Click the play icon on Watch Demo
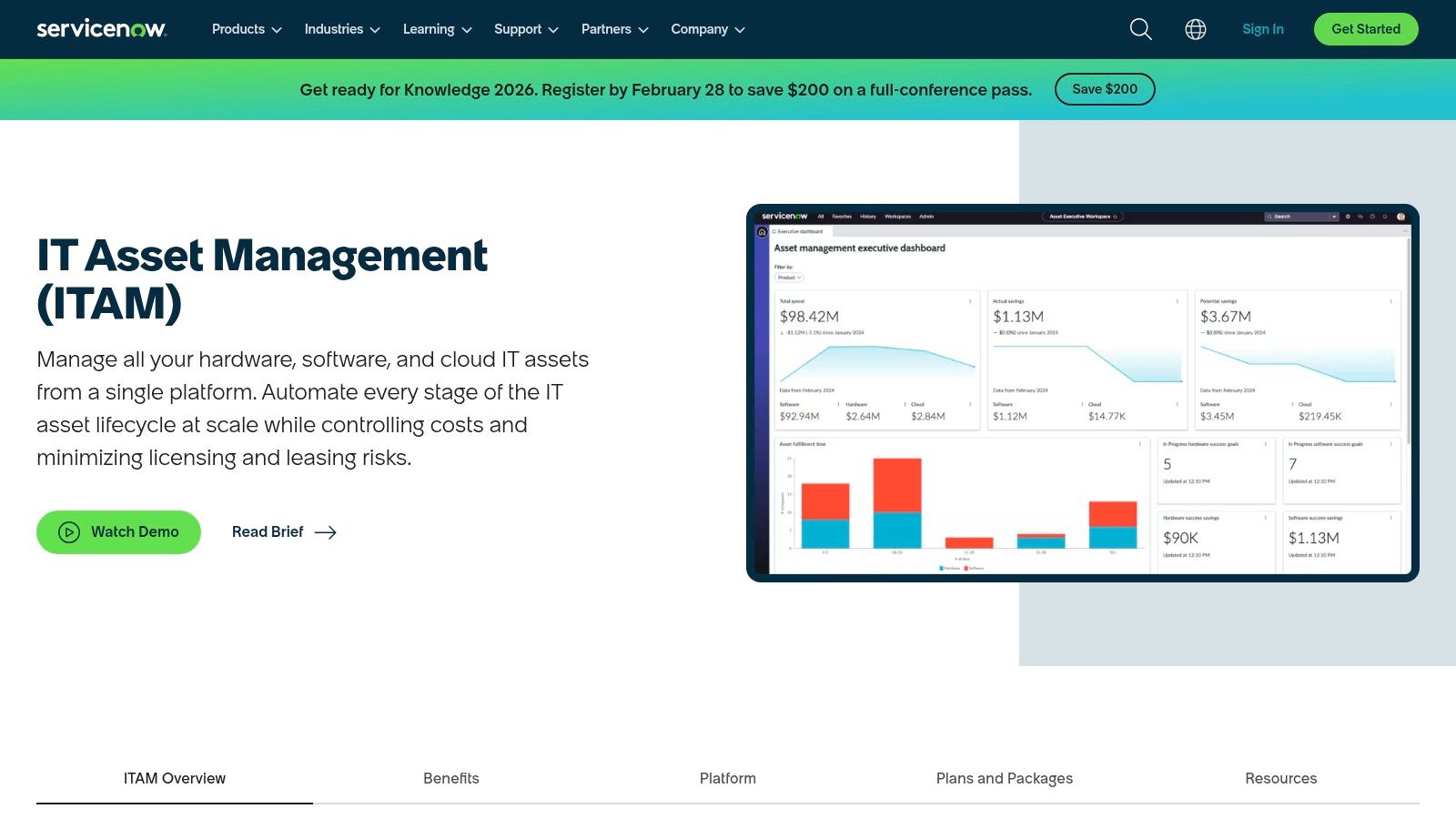Screen dimensions: 1456x819 pyautogui.click(x=69, y=531)
